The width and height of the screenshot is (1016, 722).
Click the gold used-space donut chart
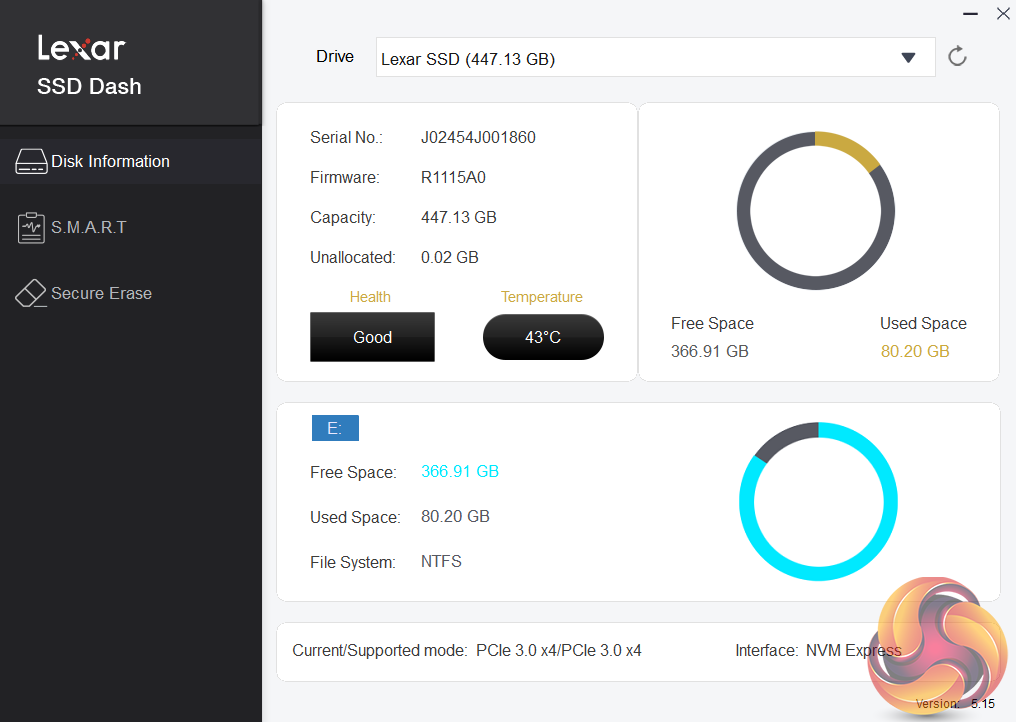[x=816, y=211]
